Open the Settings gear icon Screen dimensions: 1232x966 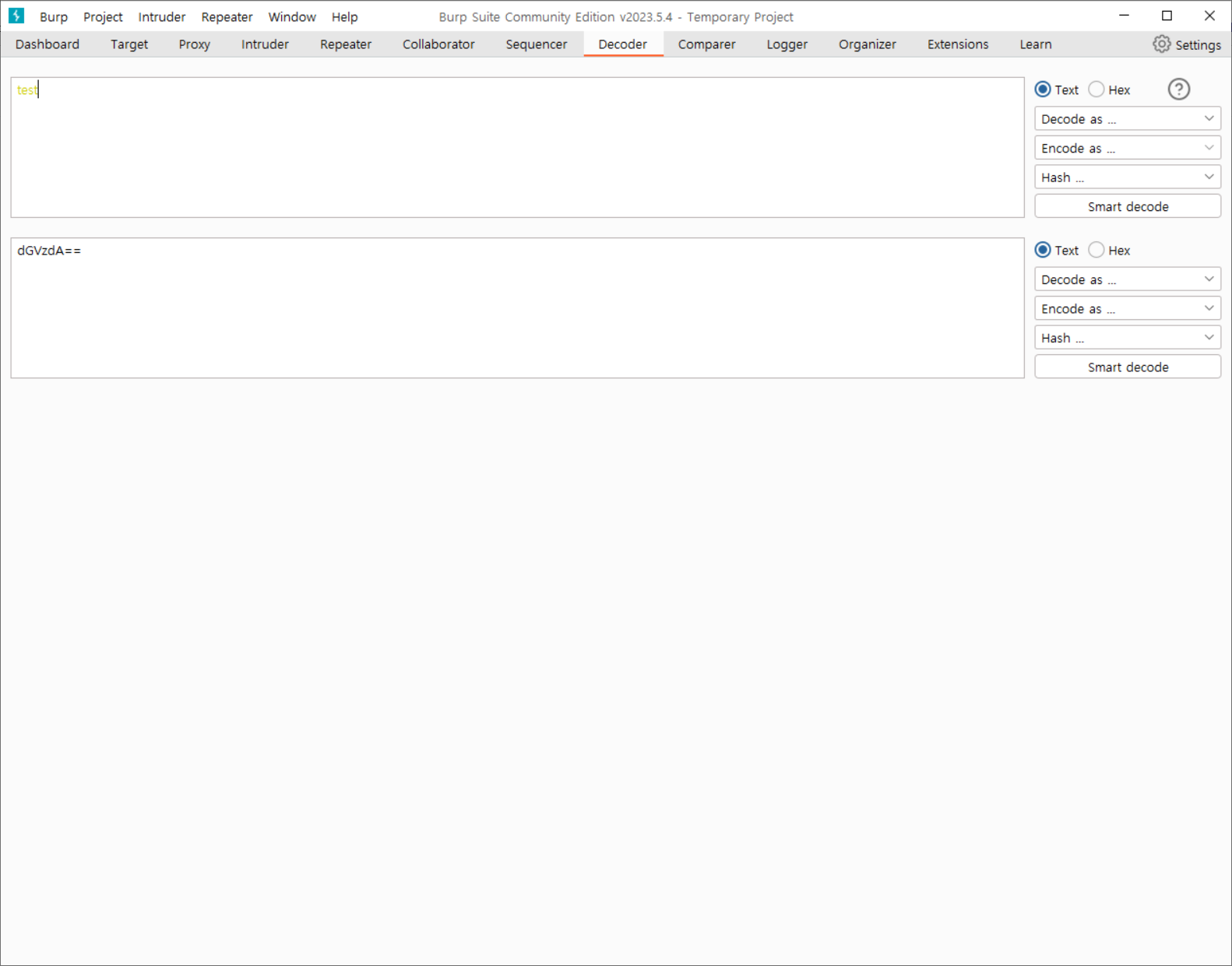tap(1161, 44)
